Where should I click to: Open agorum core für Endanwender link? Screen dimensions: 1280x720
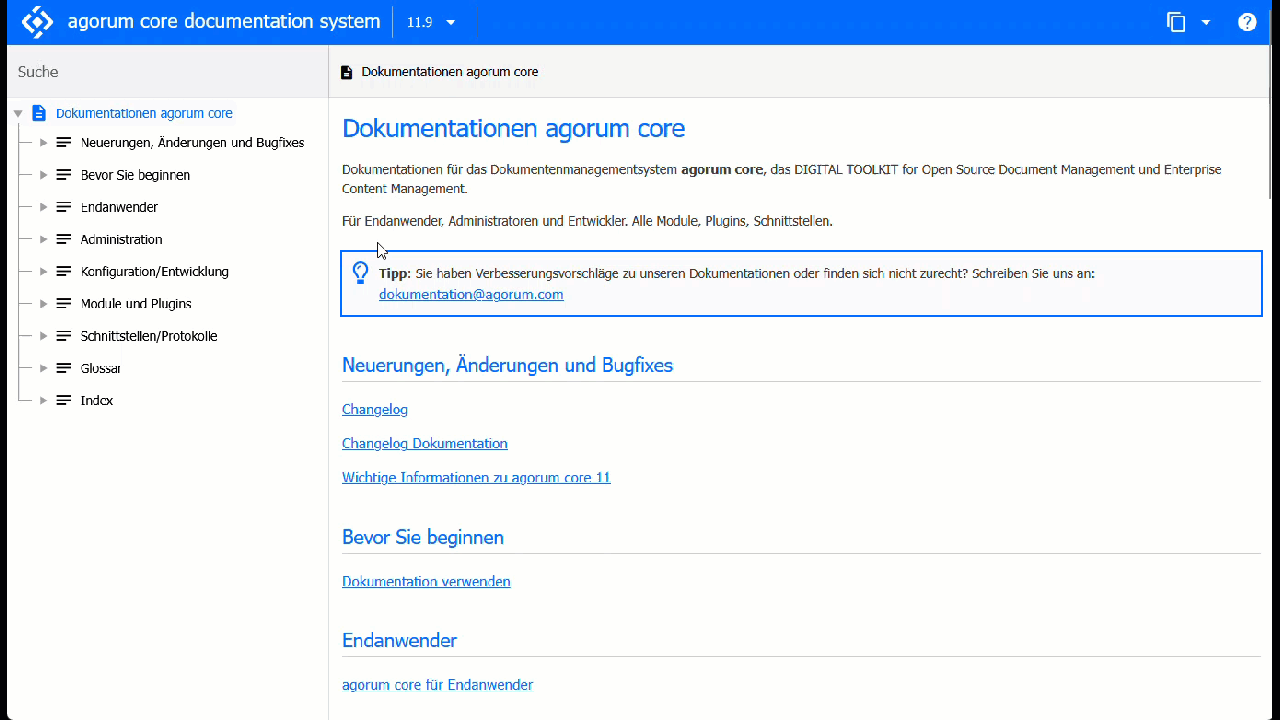pyautogui.click(x=437, y=685)
